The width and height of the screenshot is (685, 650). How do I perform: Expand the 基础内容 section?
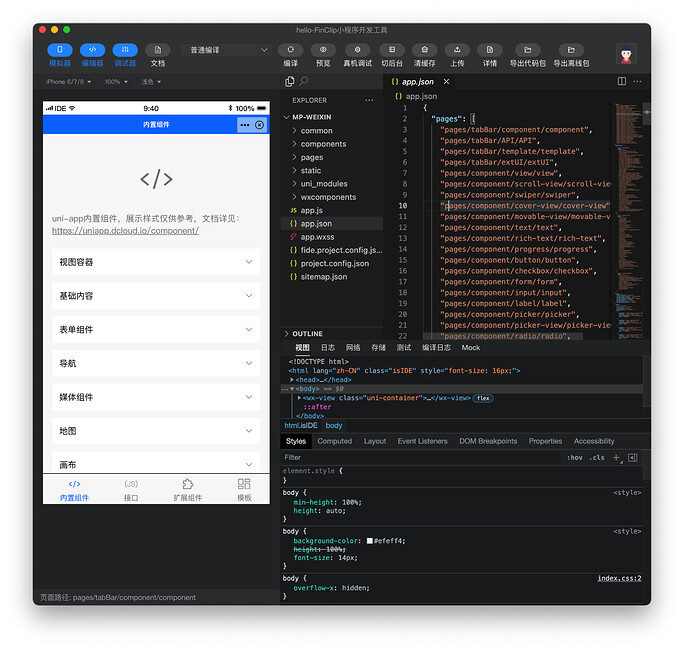tap(156, 296)
